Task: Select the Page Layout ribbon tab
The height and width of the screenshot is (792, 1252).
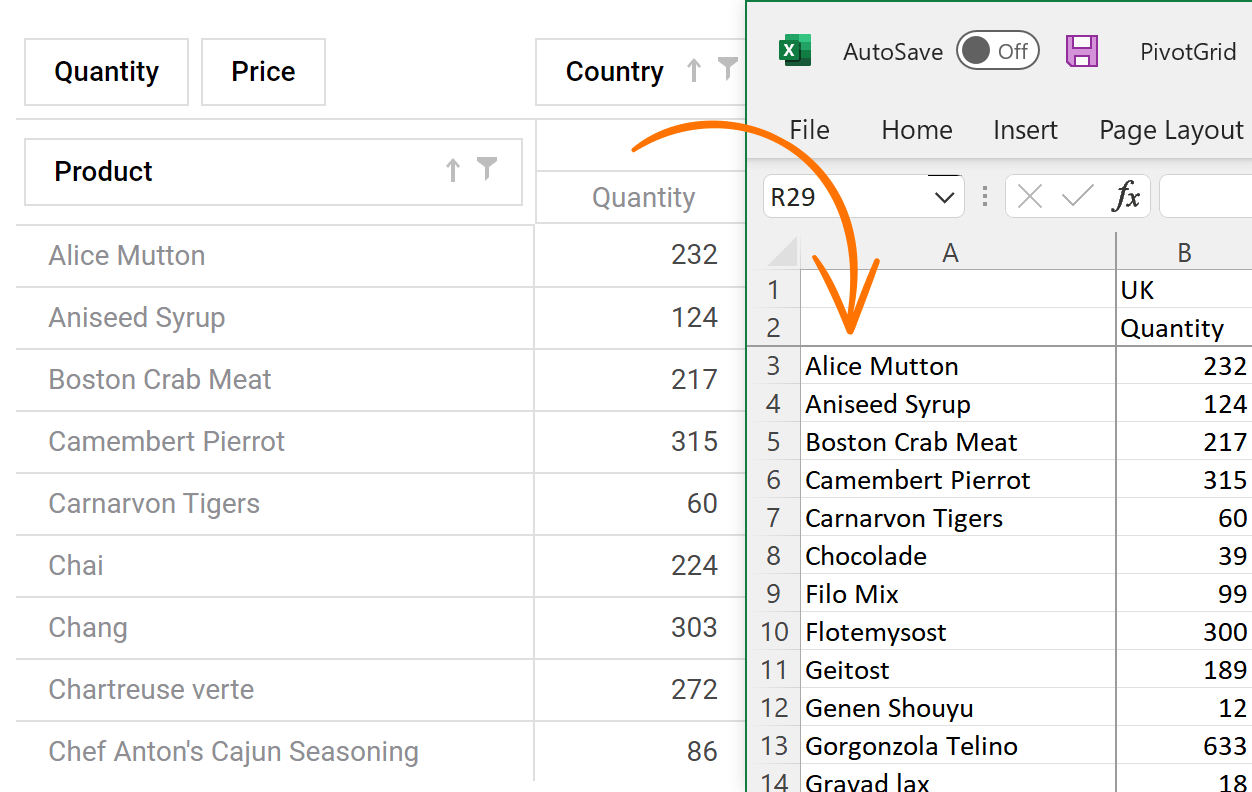Action: 1171,130
